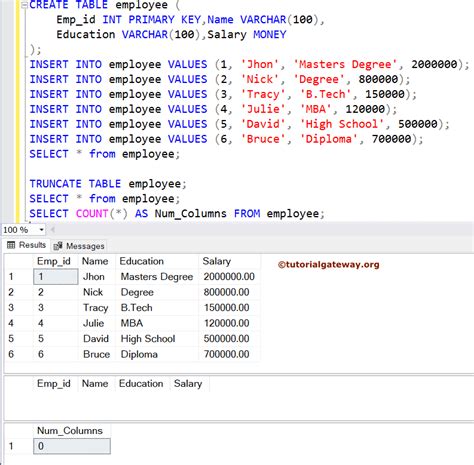This screenshot has height=465, width=474.
Task: Select row header 6 for Bruce row
Action: pyautogui.click(x=18, y=354)
